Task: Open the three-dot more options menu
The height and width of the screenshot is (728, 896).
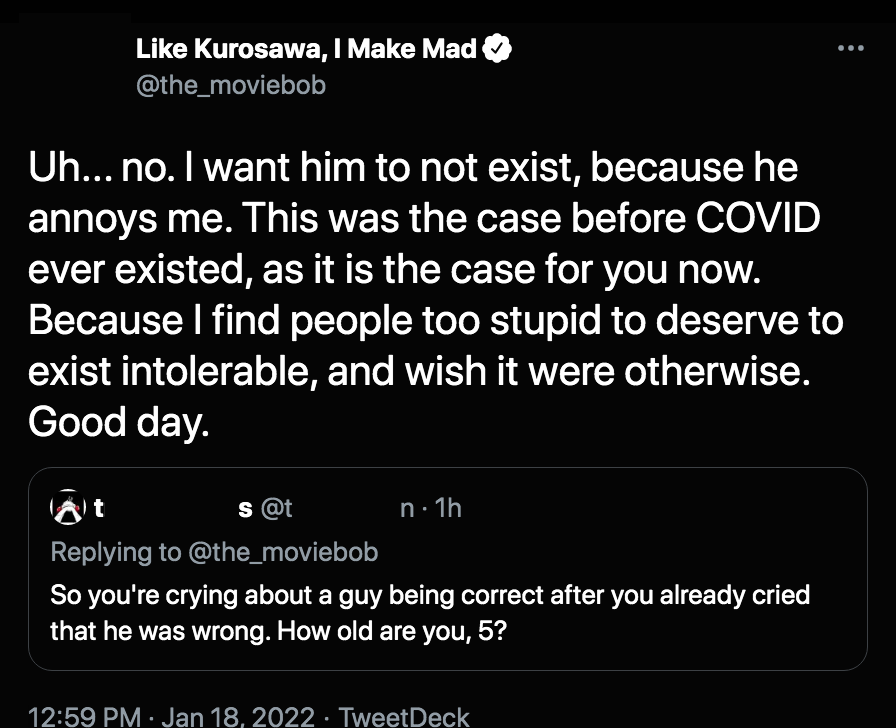Action: click(x=850, y=49)
